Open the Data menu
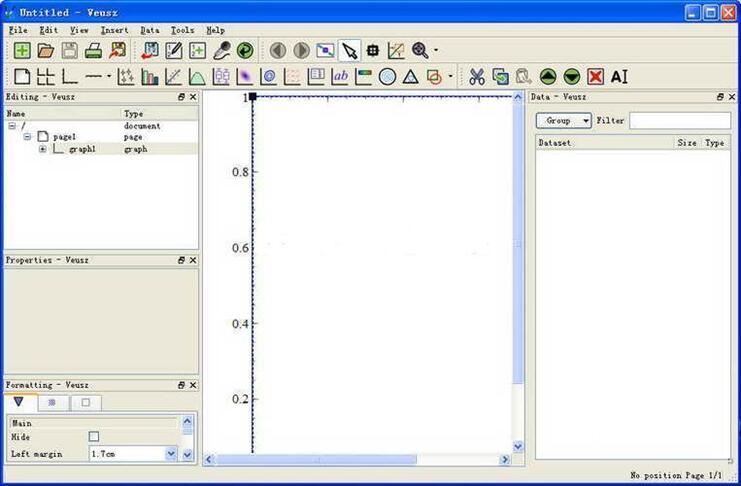 click(x=150, y=30)
